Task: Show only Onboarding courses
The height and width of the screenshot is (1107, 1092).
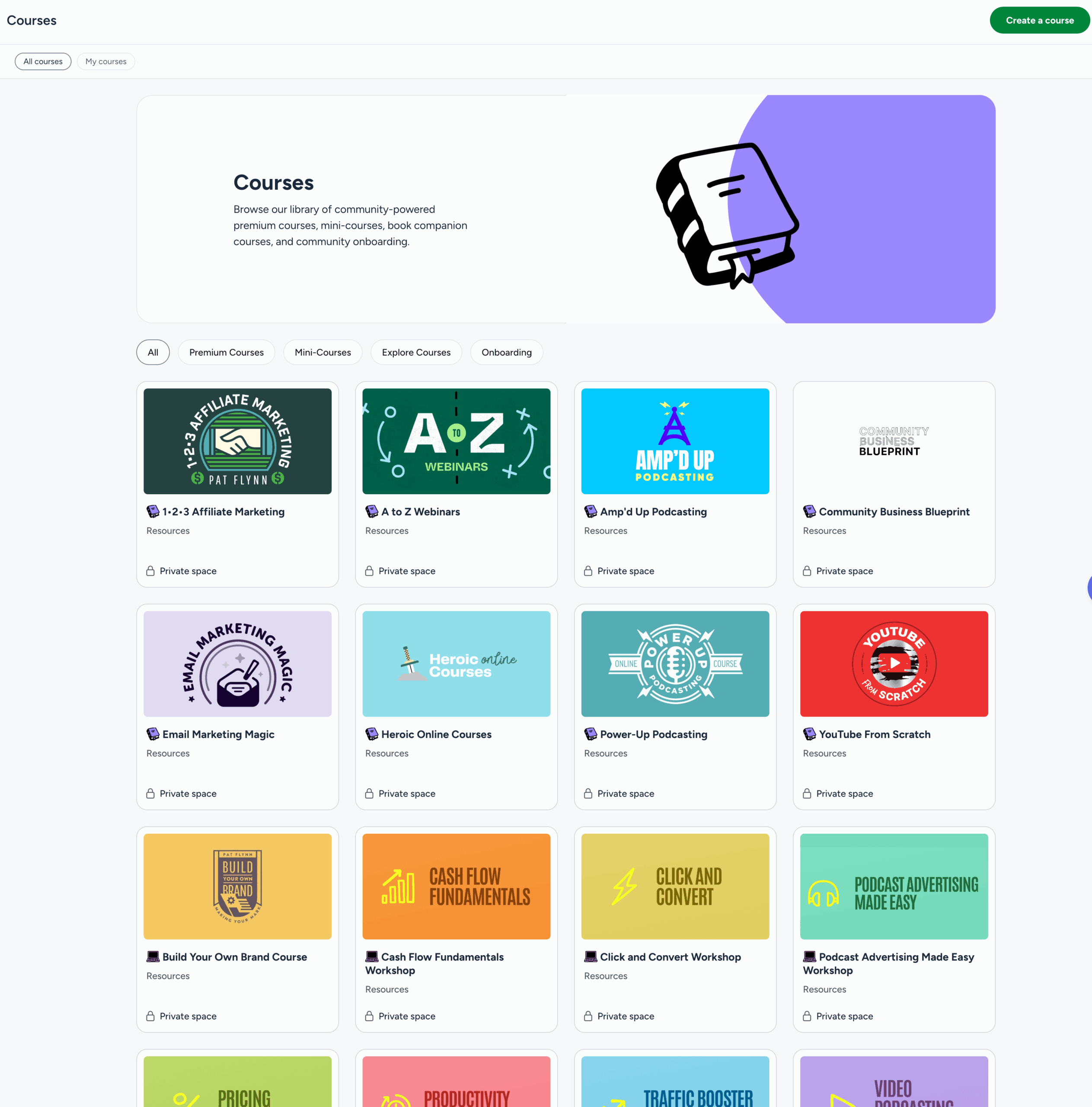Action: point(507,352)
